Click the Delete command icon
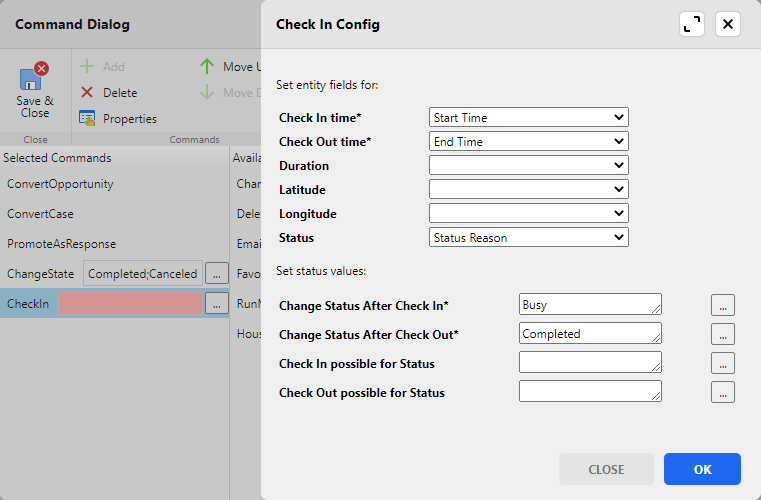Viewport: 761px width, 500px height. (87, 93)
